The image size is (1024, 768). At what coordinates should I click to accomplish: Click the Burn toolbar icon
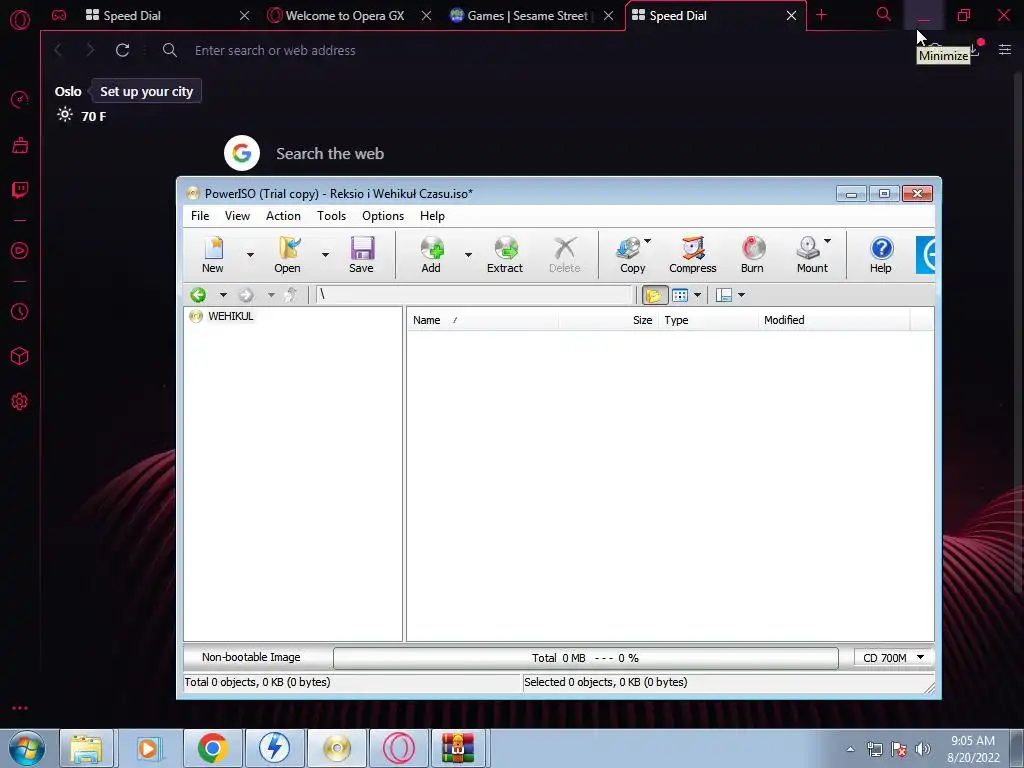click(x=752, y=255)
